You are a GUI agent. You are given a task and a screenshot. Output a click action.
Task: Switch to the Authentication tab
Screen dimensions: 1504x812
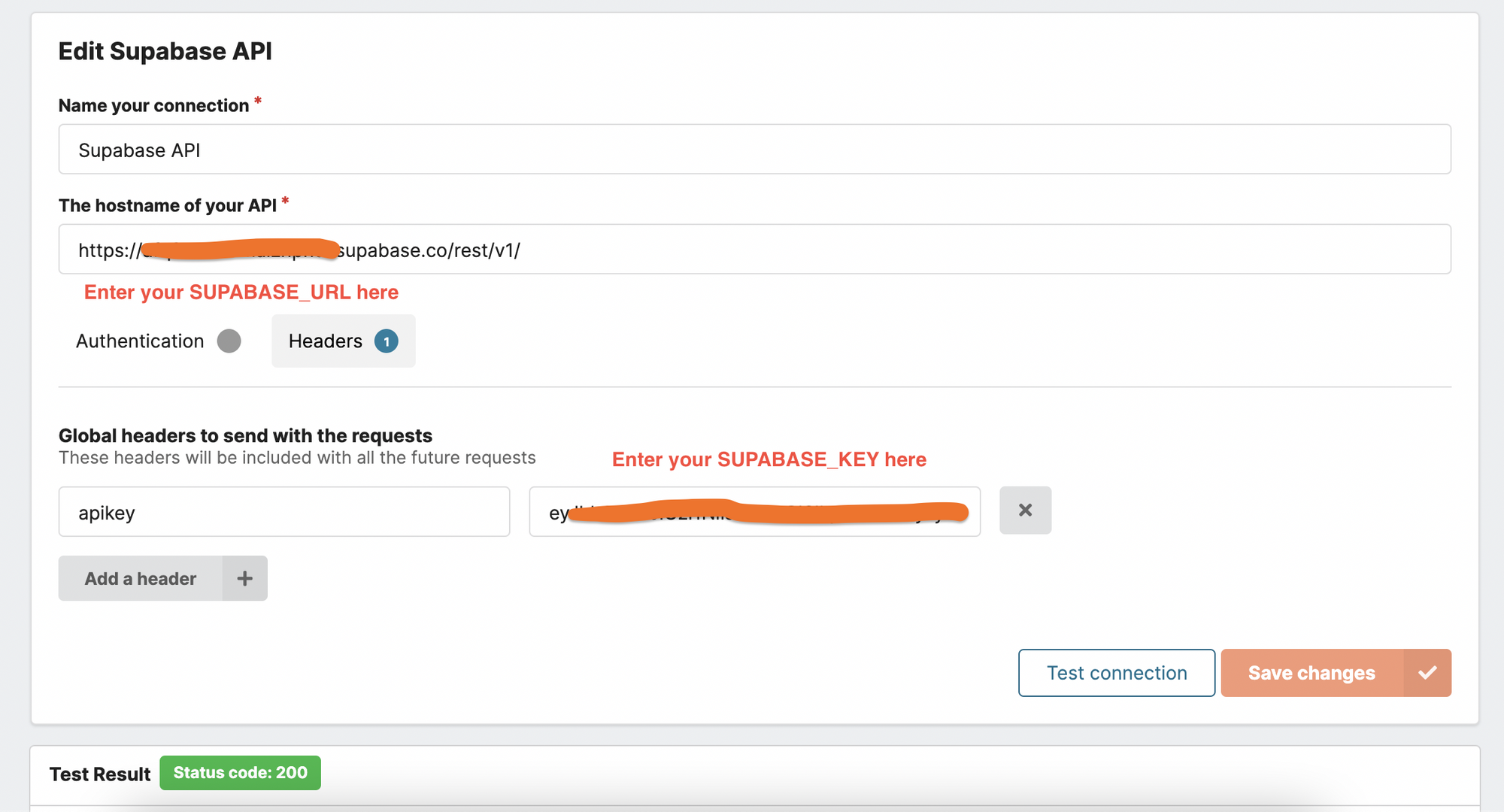click(139, 341)
